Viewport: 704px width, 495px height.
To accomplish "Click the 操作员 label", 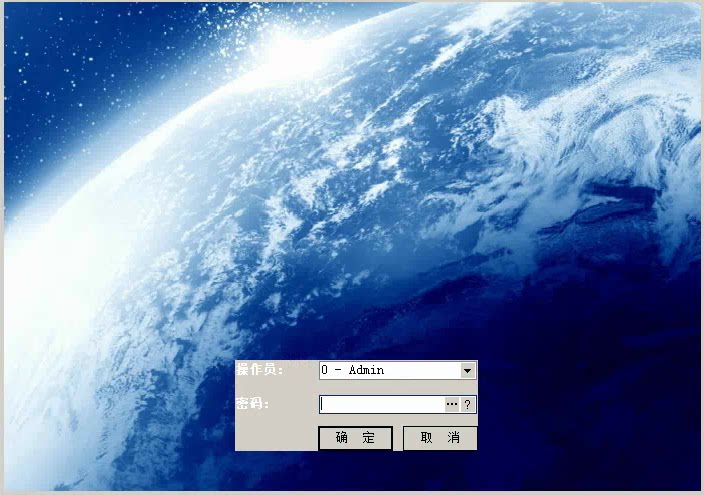I will [x=260, y=370].
